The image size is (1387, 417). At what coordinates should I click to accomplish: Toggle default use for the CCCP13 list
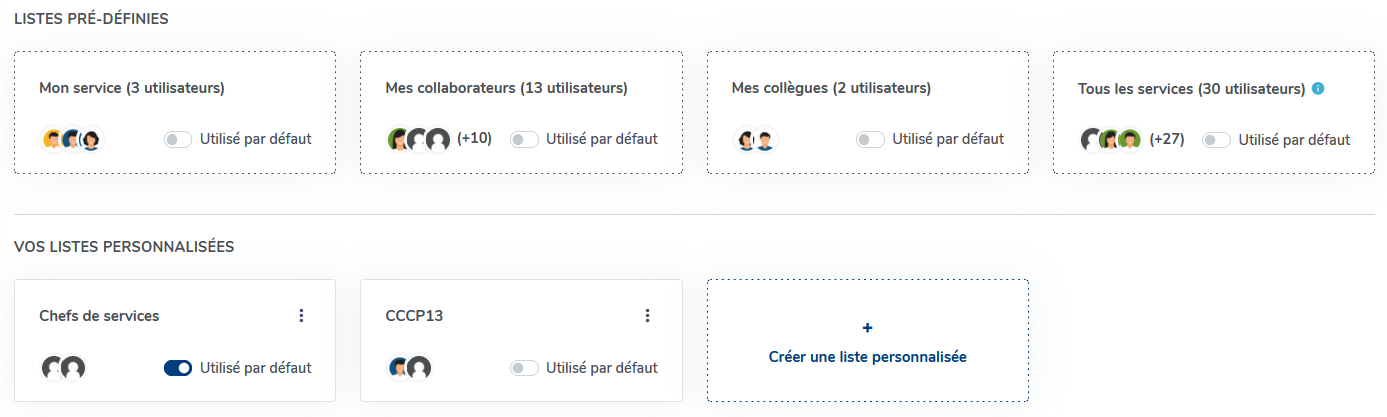pos(524,368)
